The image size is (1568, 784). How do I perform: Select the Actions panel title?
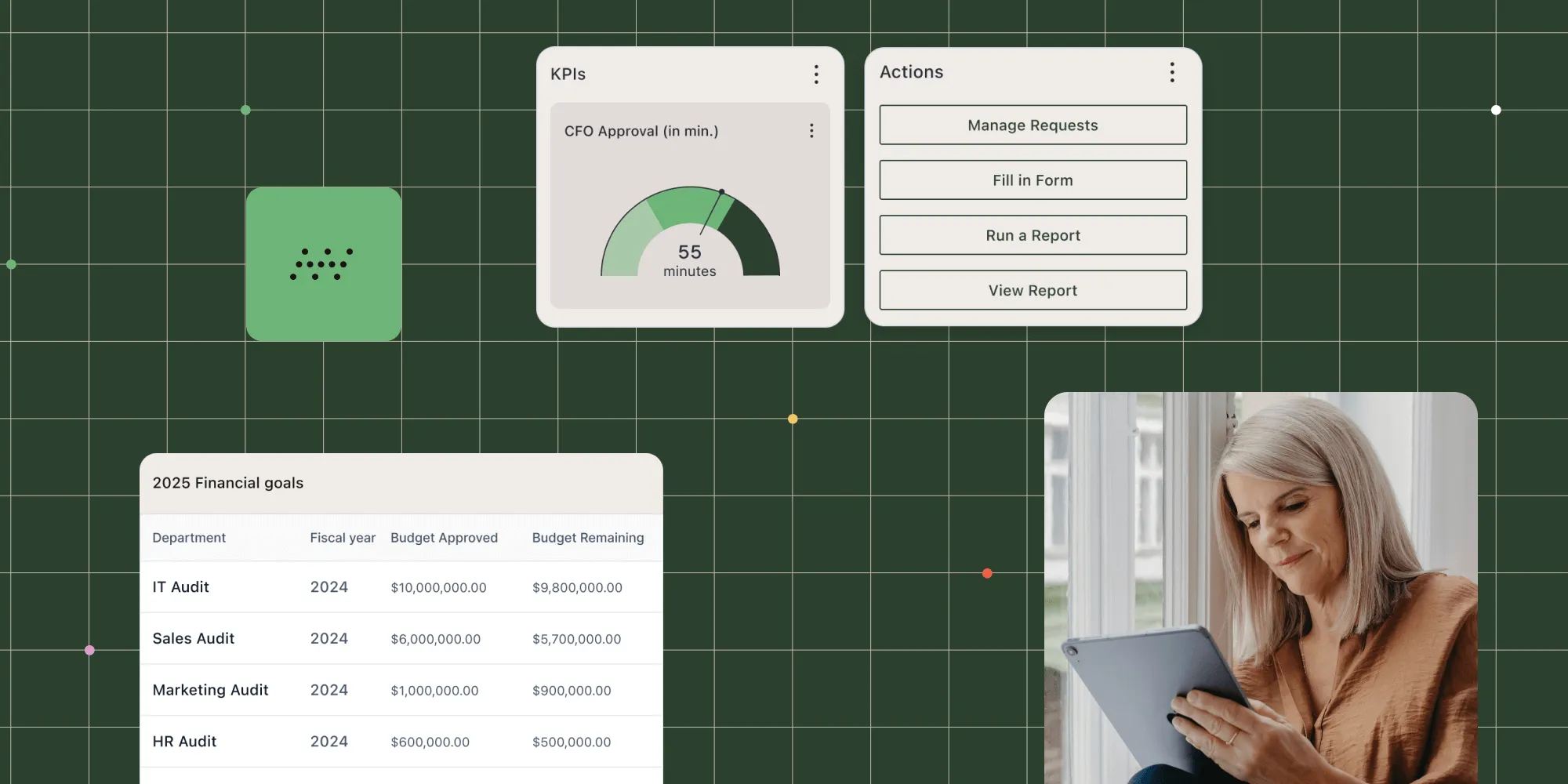pyautogui.click(x=911, y=72)
